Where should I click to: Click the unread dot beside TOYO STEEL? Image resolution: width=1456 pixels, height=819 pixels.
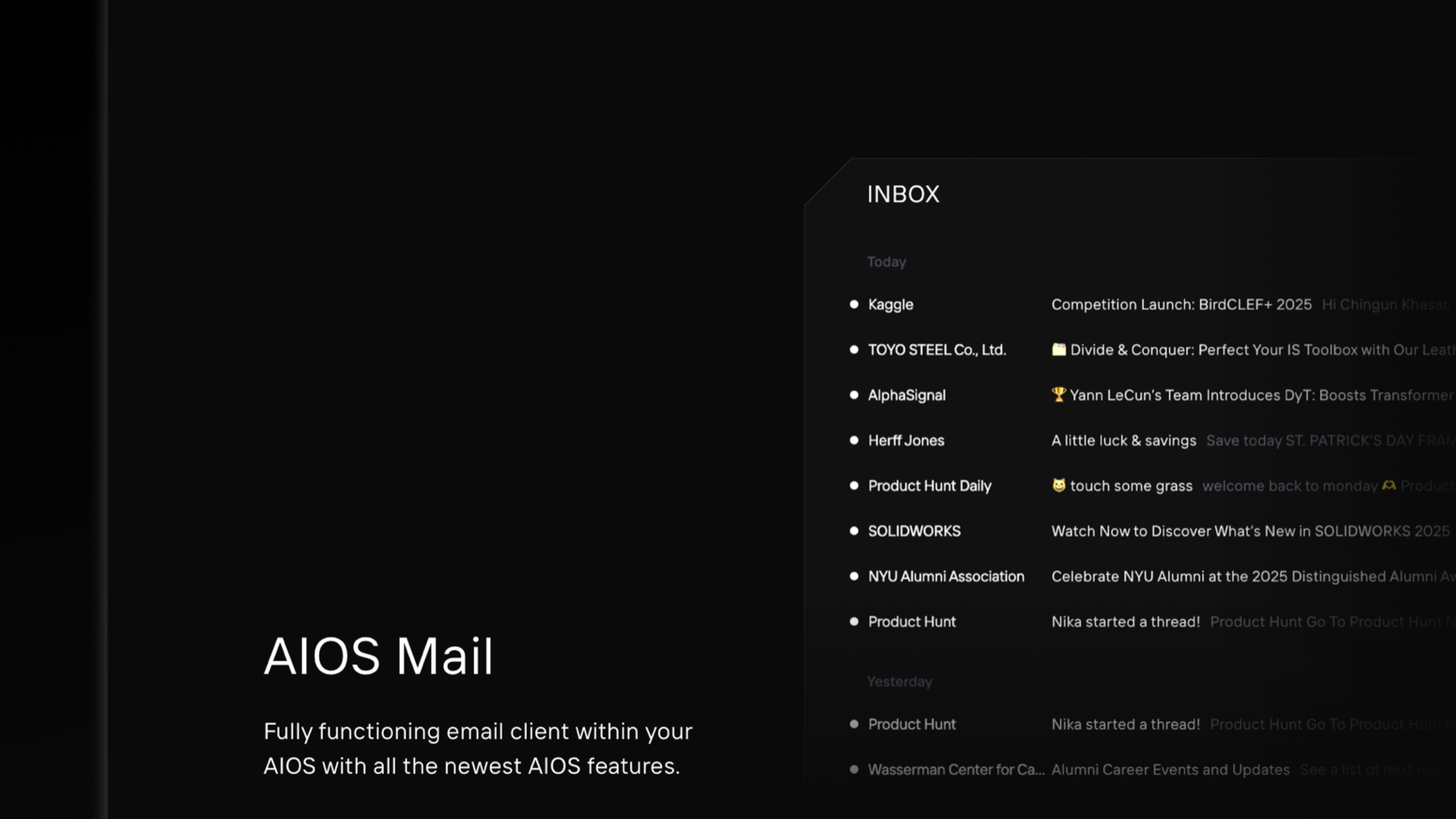(x=854, y=350)
